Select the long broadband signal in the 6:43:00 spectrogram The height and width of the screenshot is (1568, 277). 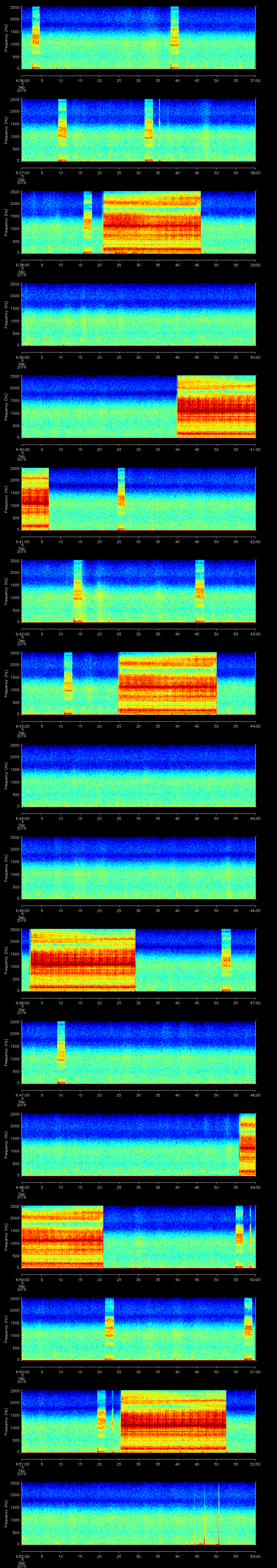167,683
